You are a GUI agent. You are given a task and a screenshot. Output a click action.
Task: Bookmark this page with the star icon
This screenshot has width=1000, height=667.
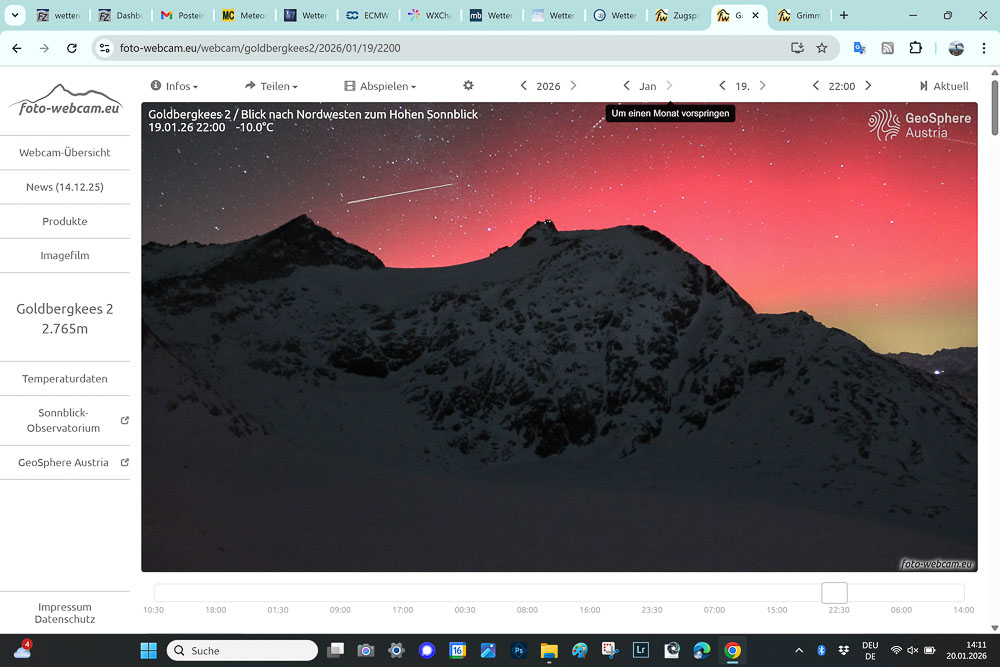pyautogui.click(x=822, y=48)
